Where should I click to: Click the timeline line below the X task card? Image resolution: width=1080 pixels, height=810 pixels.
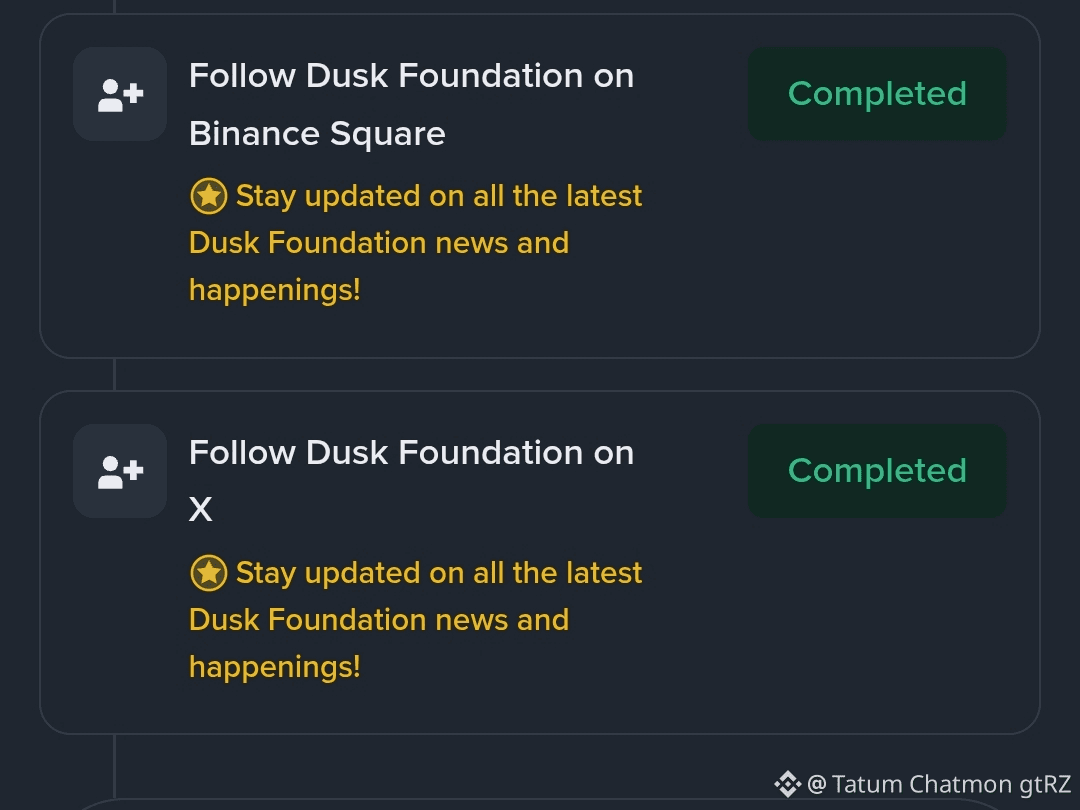(115, 765)
